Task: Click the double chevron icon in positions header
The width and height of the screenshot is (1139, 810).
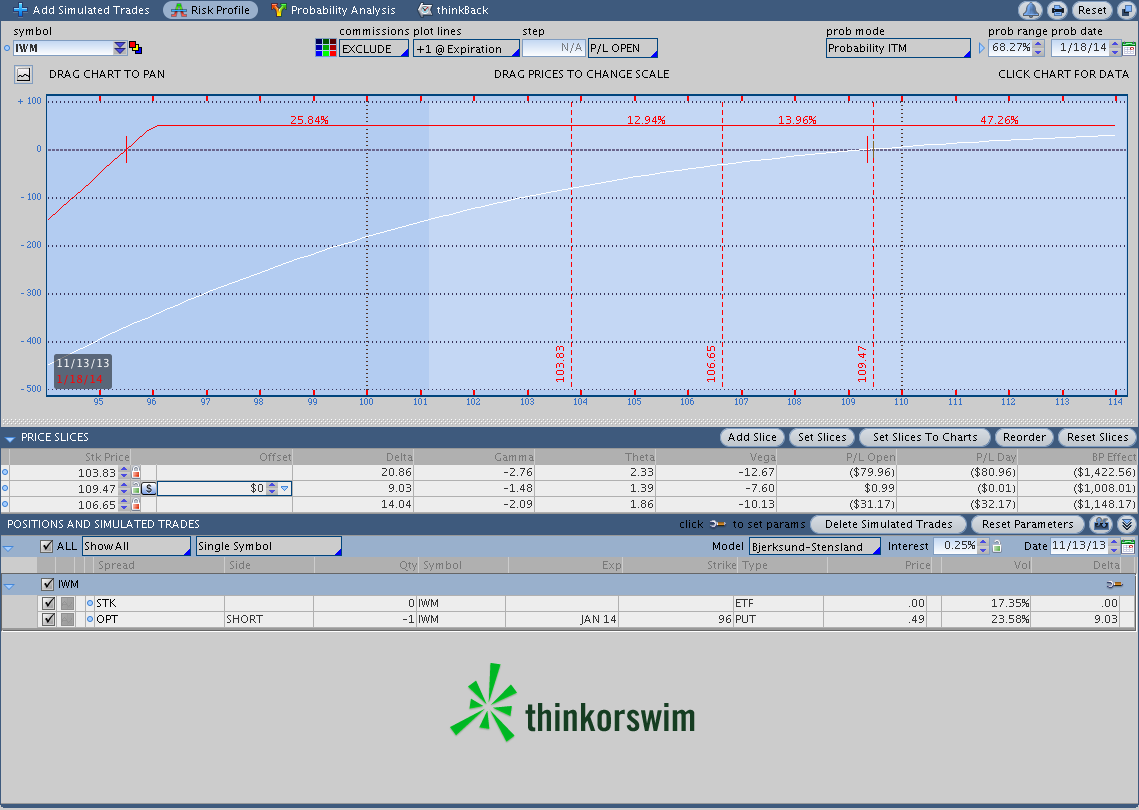Action: click(x=1126, y=524)
